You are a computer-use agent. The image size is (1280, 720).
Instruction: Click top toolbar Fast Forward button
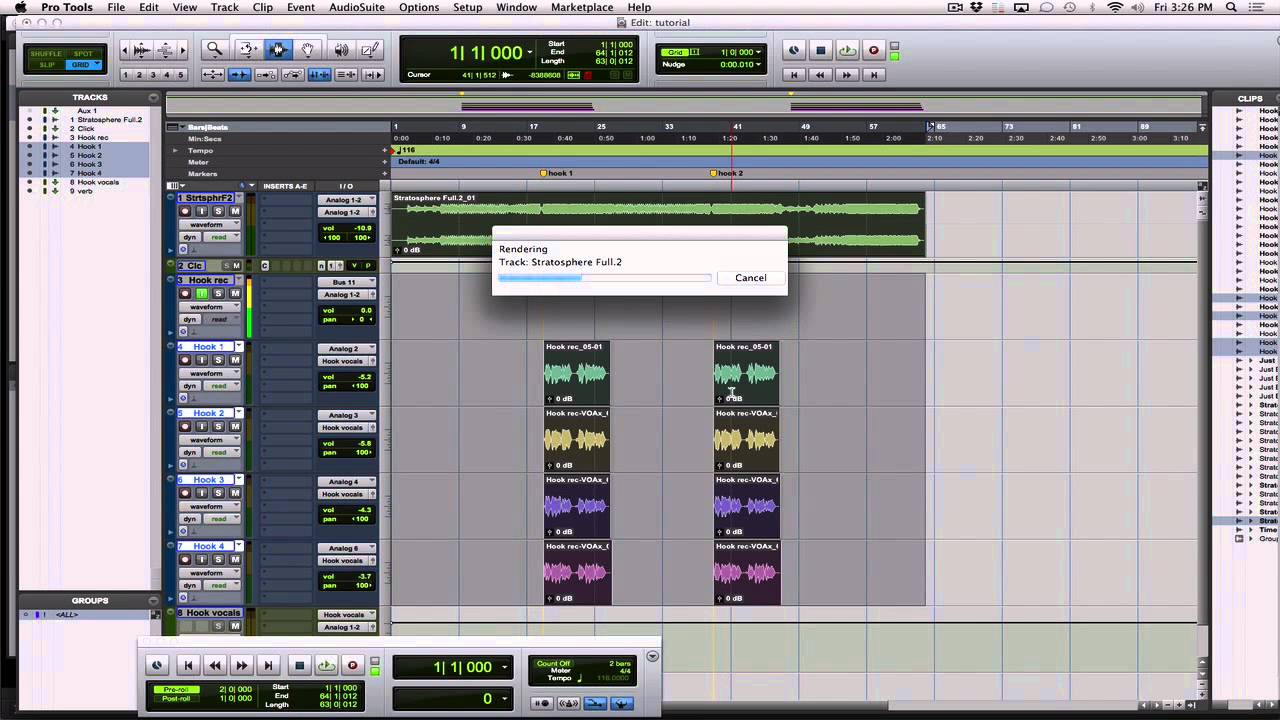point(847,75)
